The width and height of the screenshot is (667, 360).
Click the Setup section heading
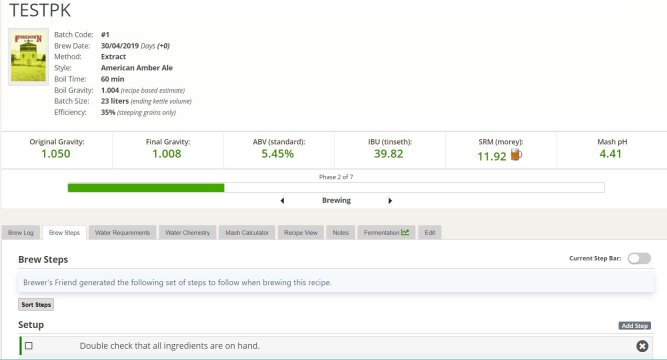pos(31,325)
